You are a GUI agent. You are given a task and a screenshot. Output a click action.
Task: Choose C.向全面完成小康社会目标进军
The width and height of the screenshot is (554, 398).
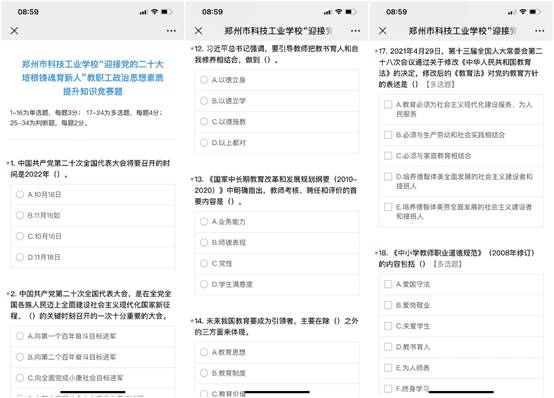(x=93, y=378)
